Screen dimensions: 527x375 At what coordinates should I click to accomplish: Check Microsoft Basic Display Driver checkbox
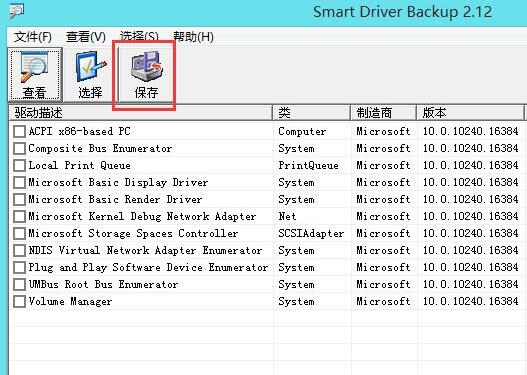click(x=19, y=182)
